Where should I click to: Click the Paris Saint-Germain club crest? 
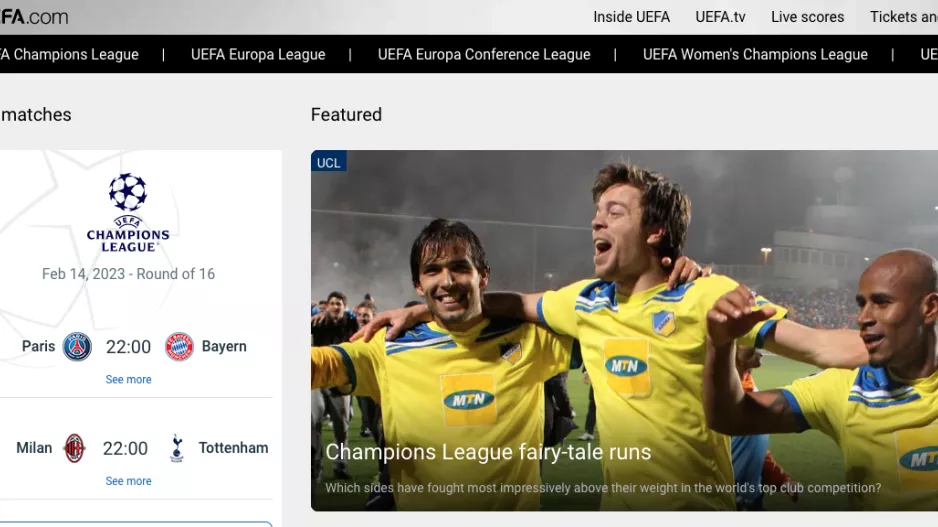77,346
